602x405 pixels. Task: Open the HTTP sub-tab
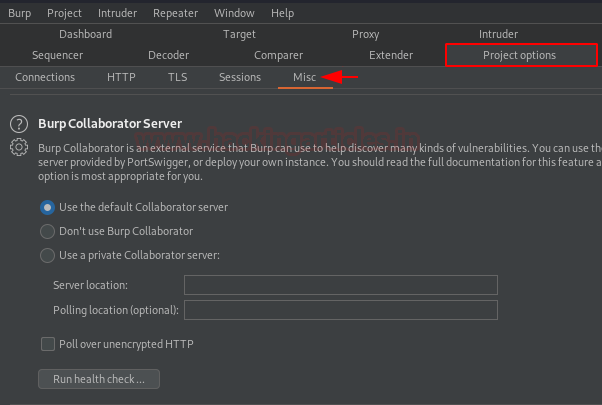[121, 77]
